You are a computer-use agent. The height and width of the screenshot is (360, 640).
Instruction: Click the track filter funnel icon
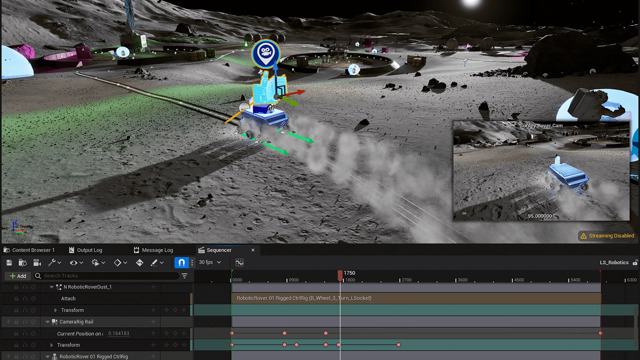coord(184,276)
